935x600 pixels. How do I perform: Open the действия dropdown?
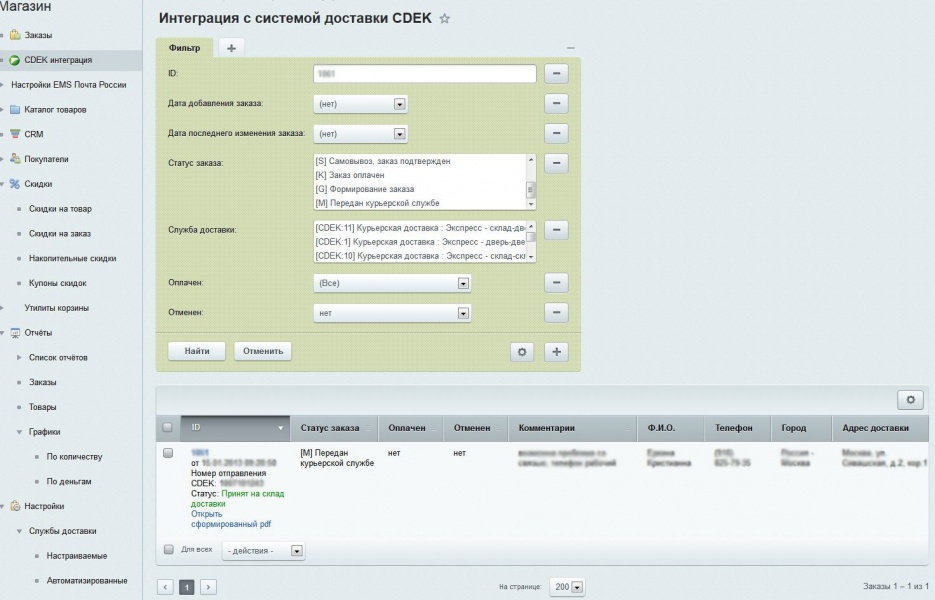[x=264, y=551]
